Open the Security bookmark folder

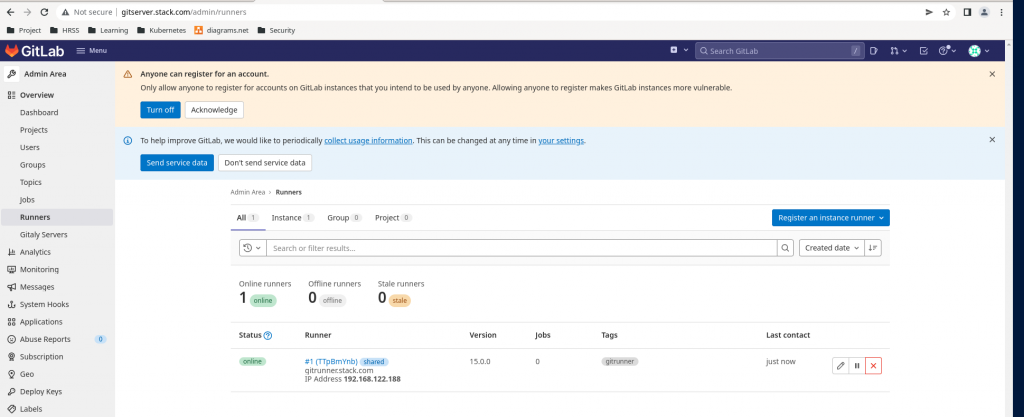coord(277,30)
